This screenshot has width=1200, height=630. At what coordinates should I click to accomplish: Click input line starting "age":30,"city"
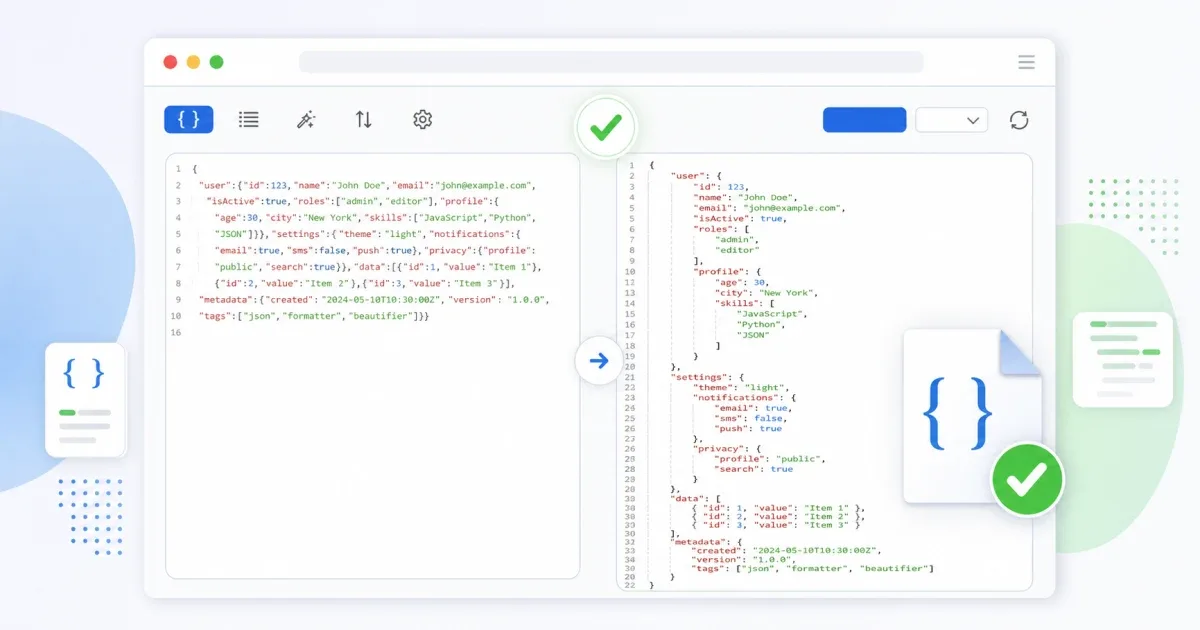tap(375, 218)
